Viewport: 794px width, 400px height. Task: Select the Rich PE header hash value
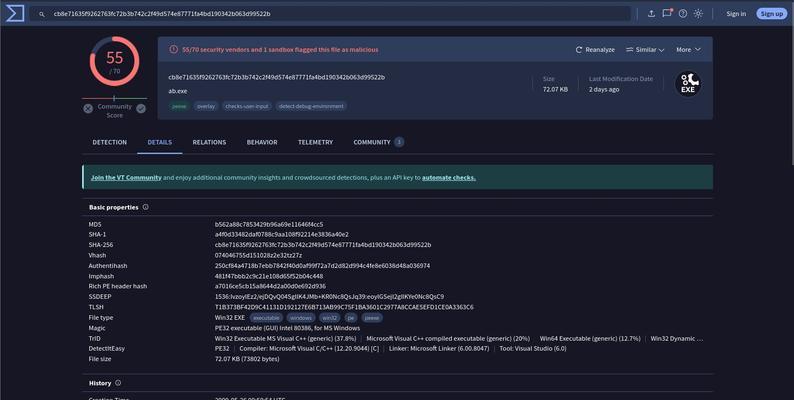[x=270, y=286]
